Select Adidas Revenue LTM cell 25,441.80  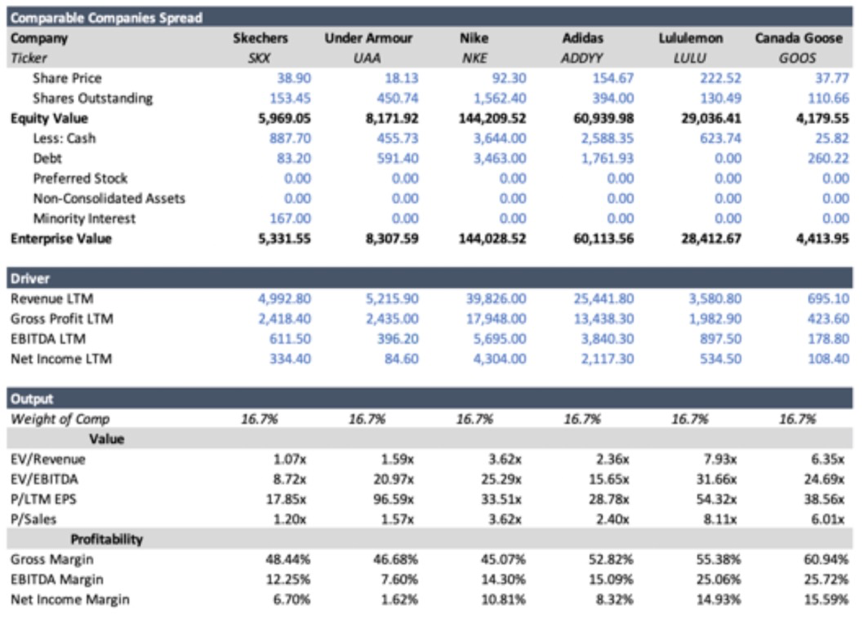pyautogui.click(x=605, y=298)
